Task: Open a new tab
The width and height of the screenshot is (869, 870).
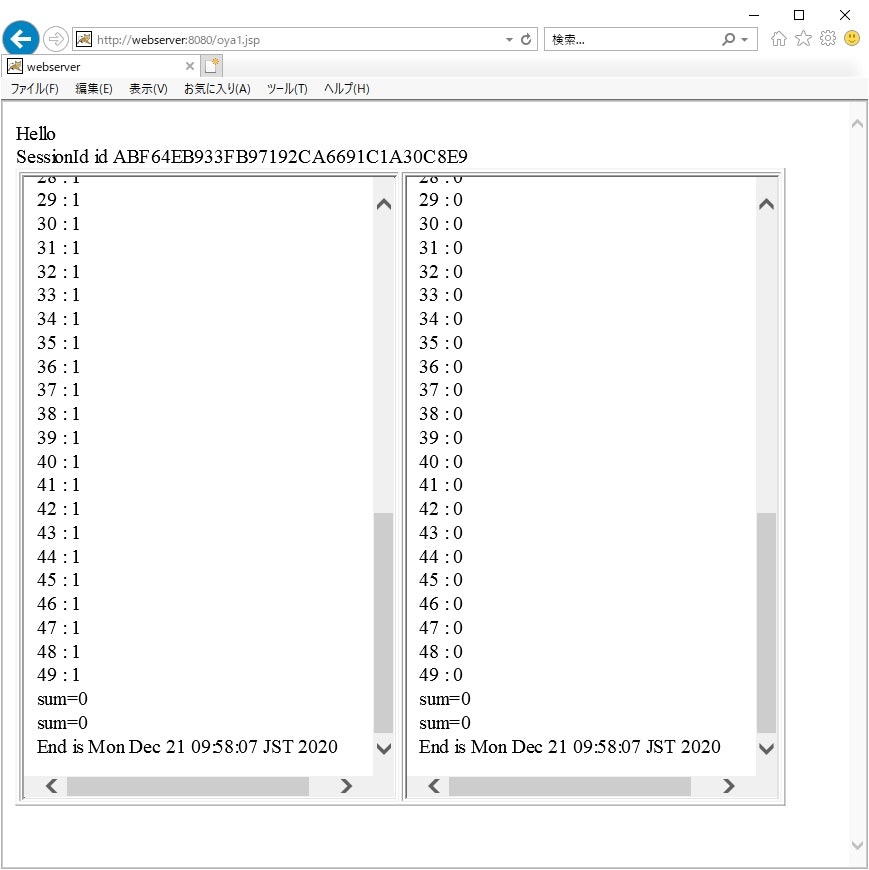Action: pyautogui.click(x=211, y=67)
